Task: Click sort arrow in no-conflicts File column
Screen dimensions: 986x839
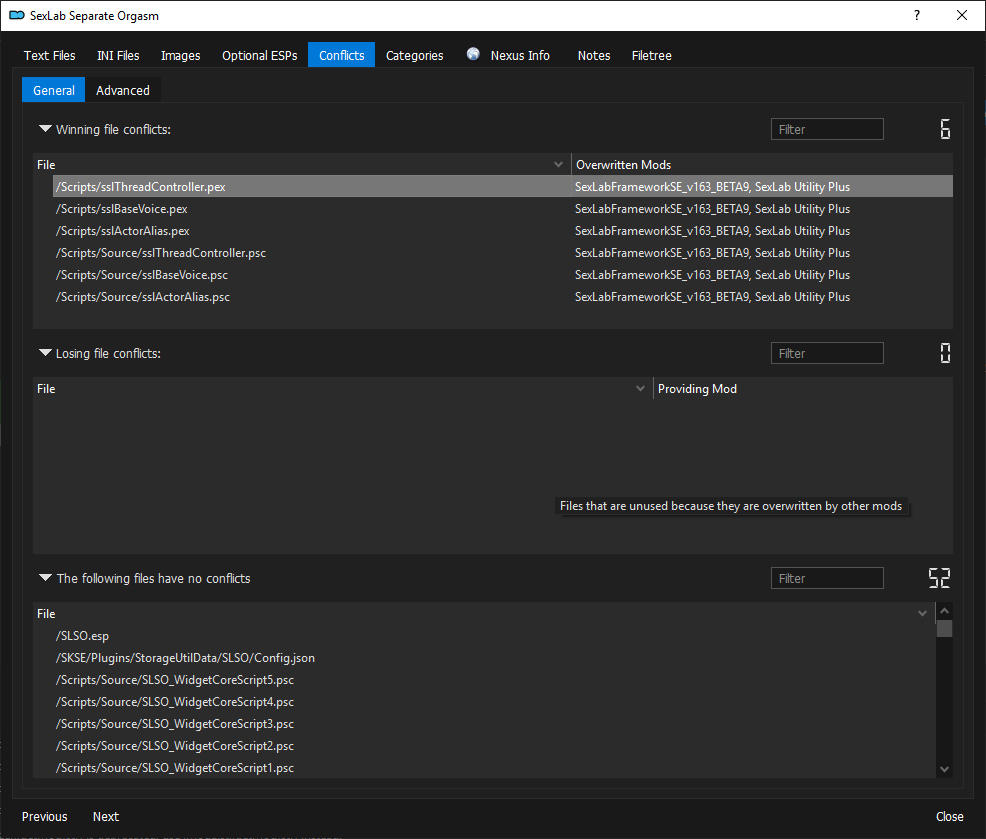Action: pyautogui.click(x=922, y=613)
